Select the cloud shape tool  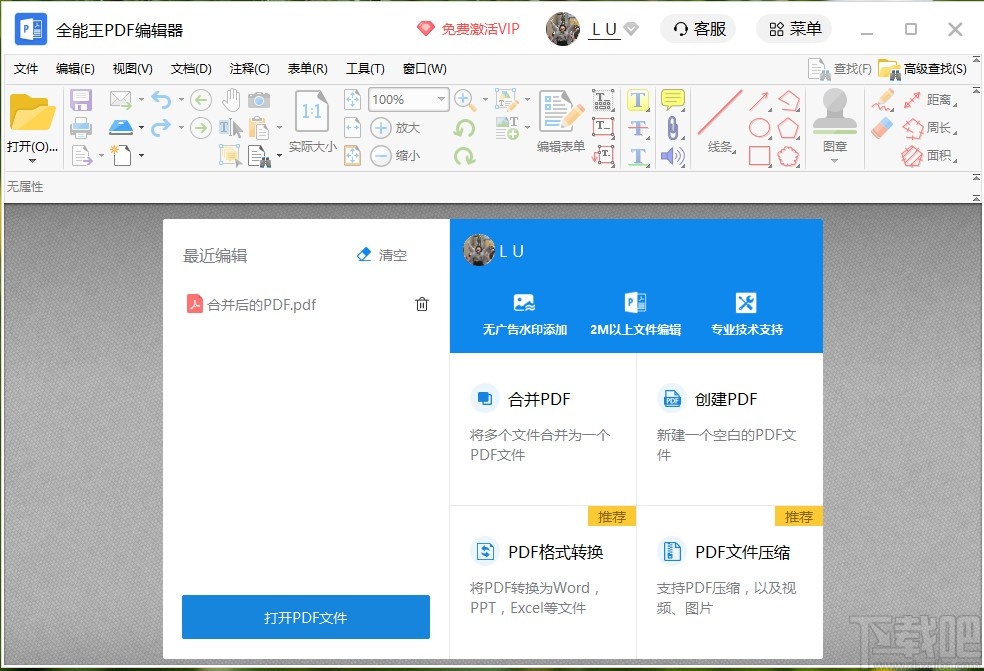788,156
